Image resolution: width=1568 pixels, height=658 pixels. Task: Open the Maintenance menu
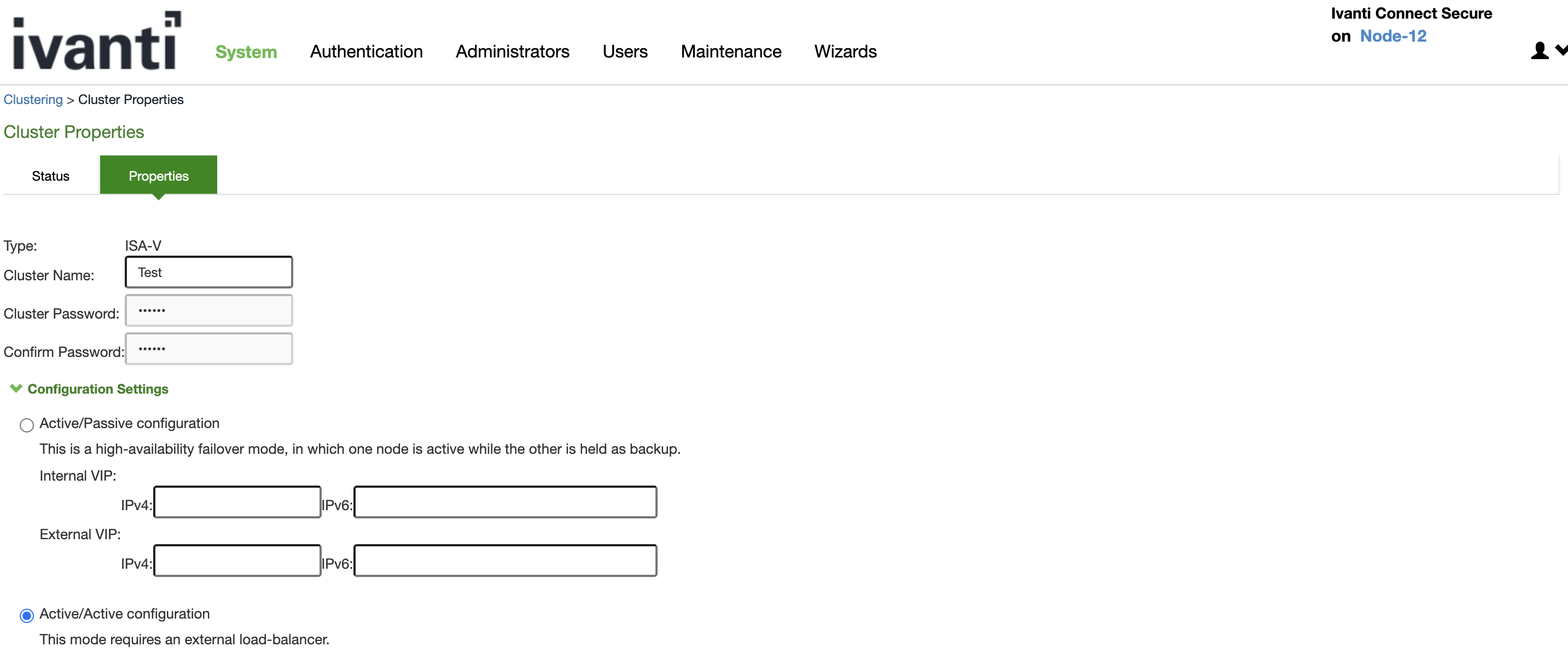[x=730, y=52]
